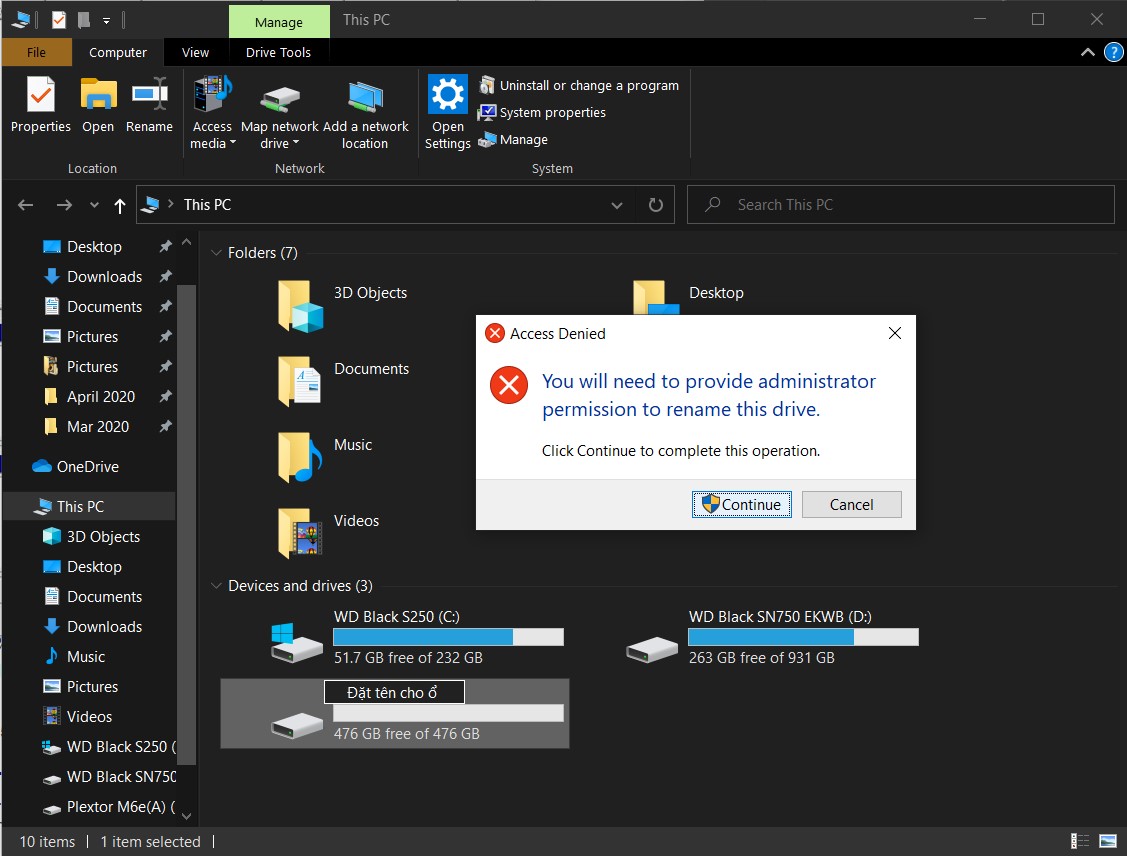Screen dimensions: 1127x856
Task: Select pinned Downloads in Quick access
Action: pos(104,277)
